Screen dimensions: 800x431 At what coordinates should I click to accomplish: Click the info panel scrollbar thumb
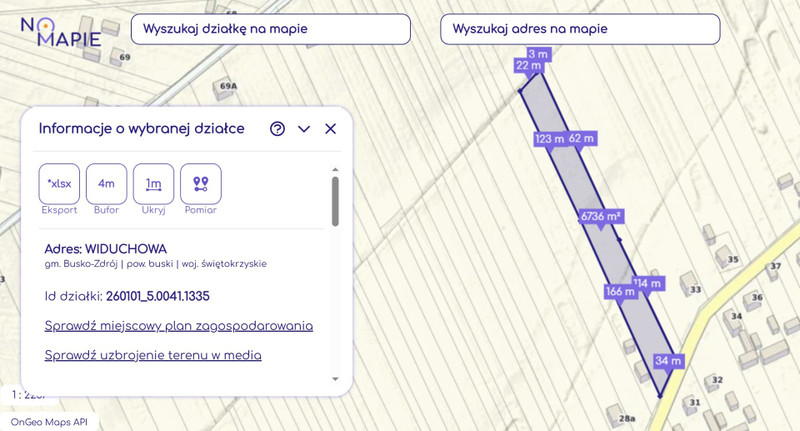tap(335, 201)
